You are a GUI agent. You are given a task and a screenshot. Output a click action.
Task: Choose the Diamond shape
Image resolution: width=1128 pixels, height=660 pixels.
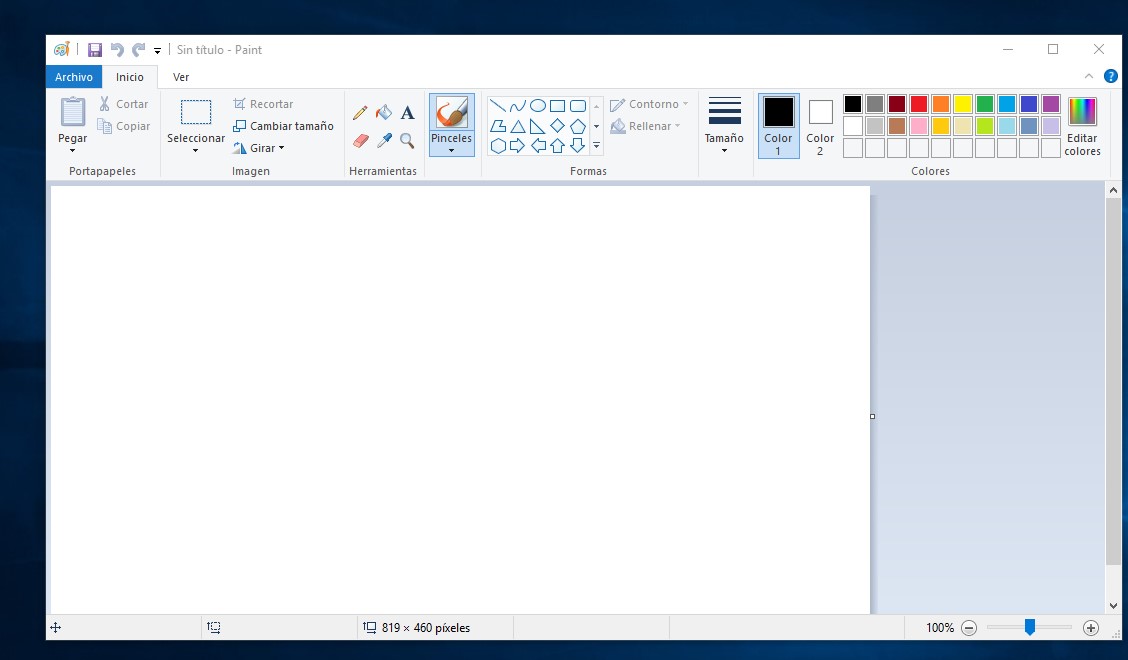click(x=558, y=126)
